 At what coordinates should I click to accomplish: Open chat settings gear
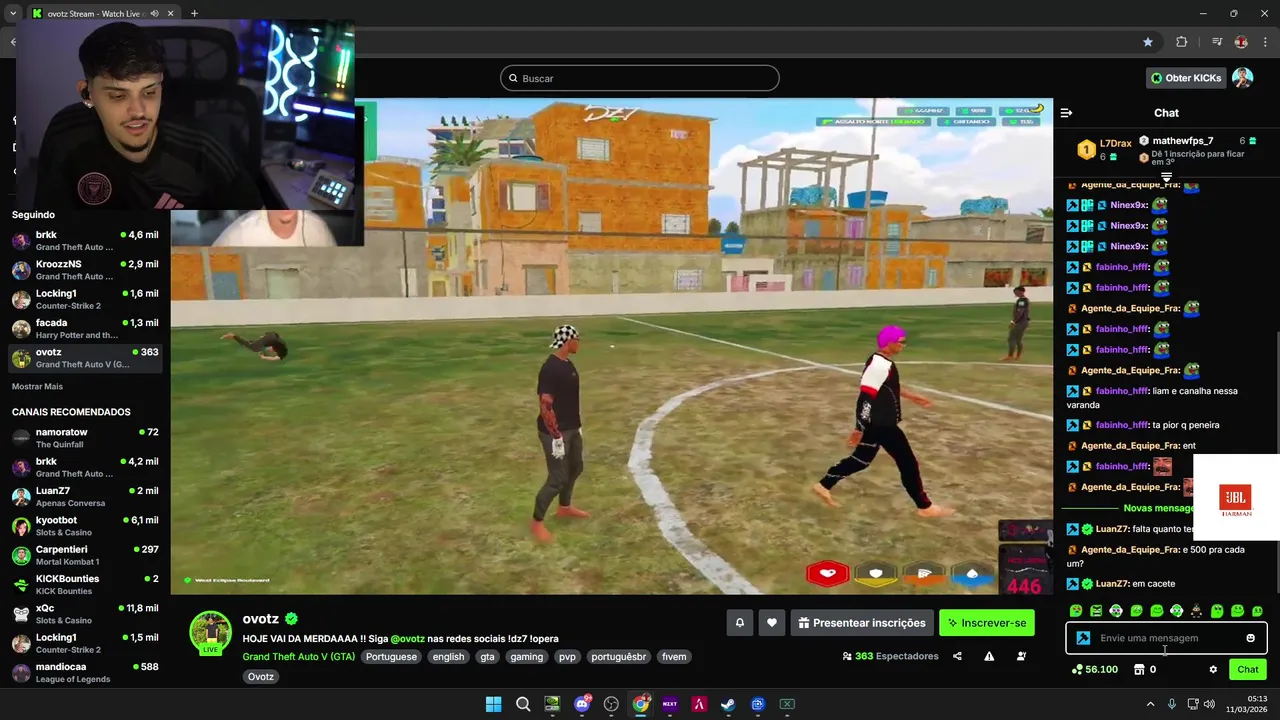click(1213, 669)
